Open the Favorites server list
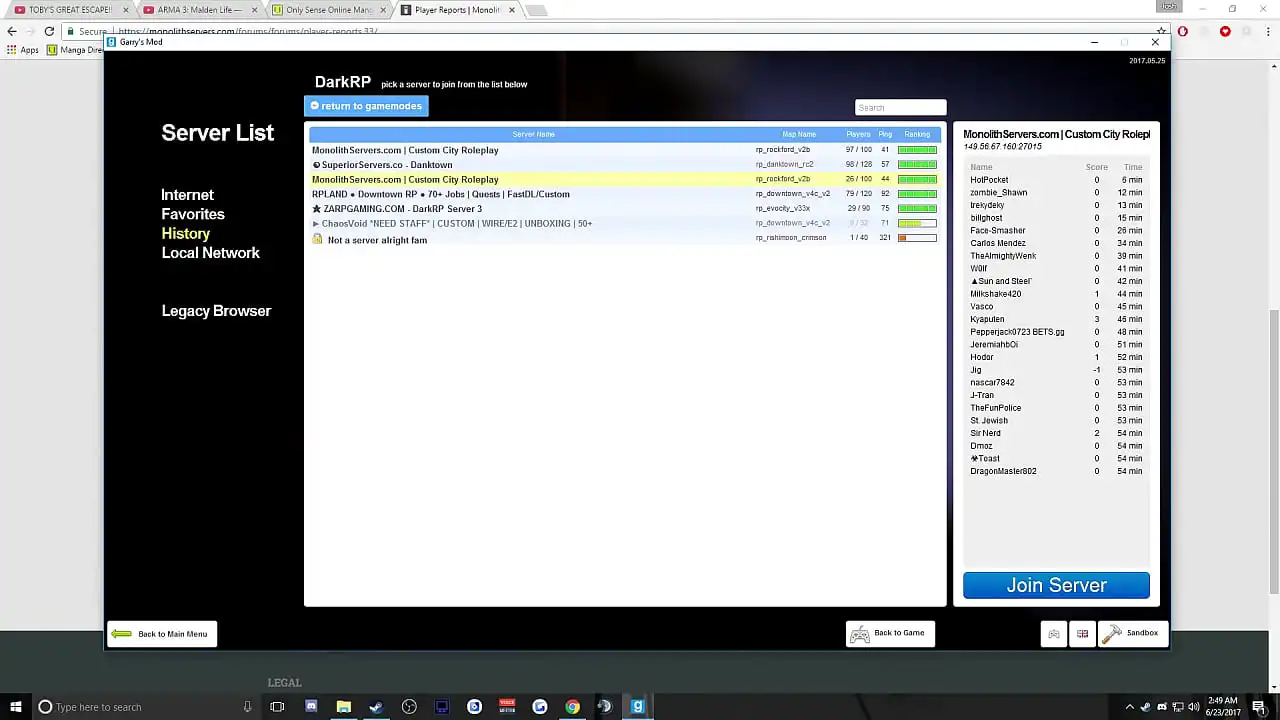Screen dimensions: 1280x720 193,214
